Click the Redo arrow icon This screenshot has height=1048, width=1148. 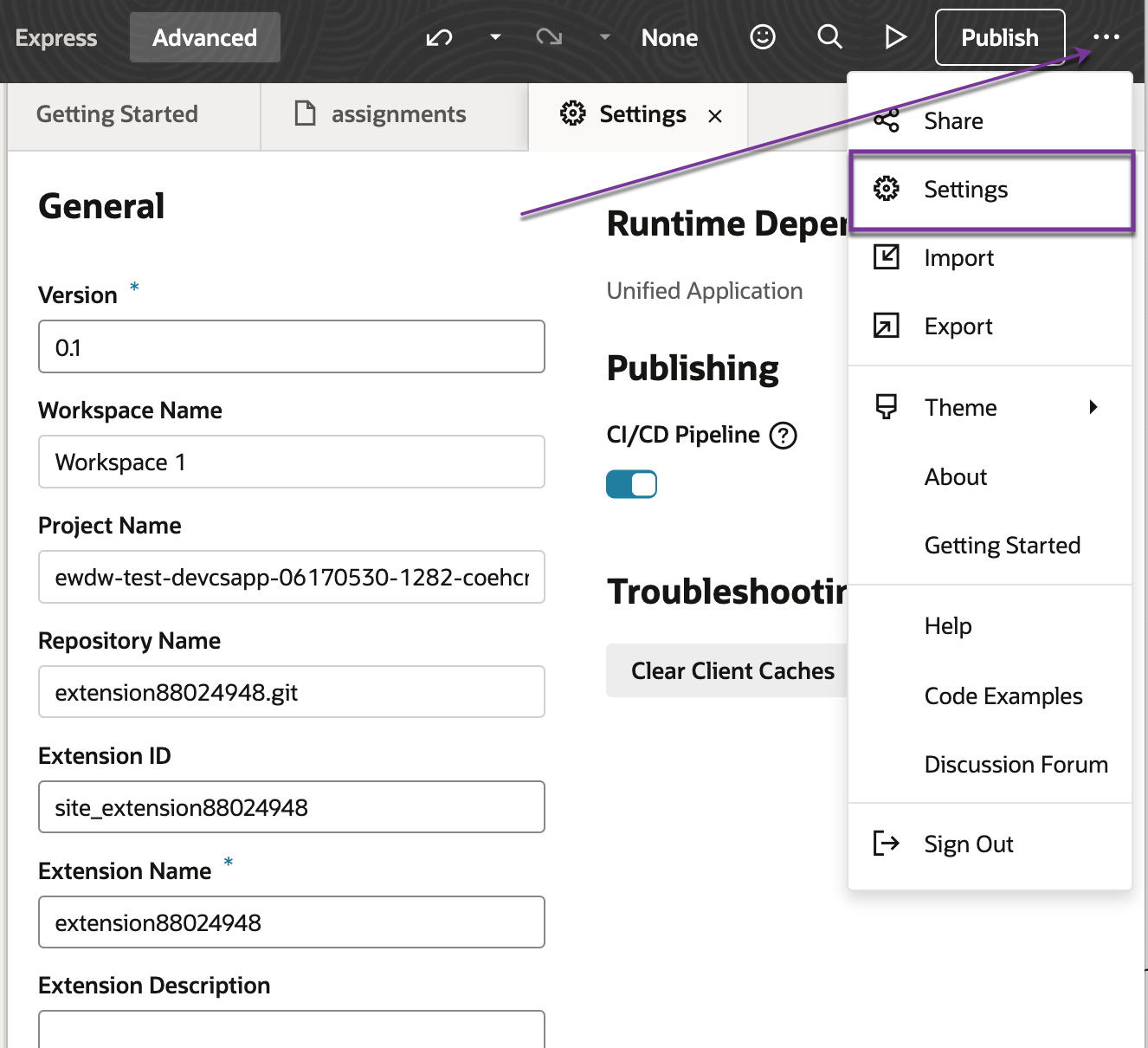pyautogui.click(x=549, y=37)
